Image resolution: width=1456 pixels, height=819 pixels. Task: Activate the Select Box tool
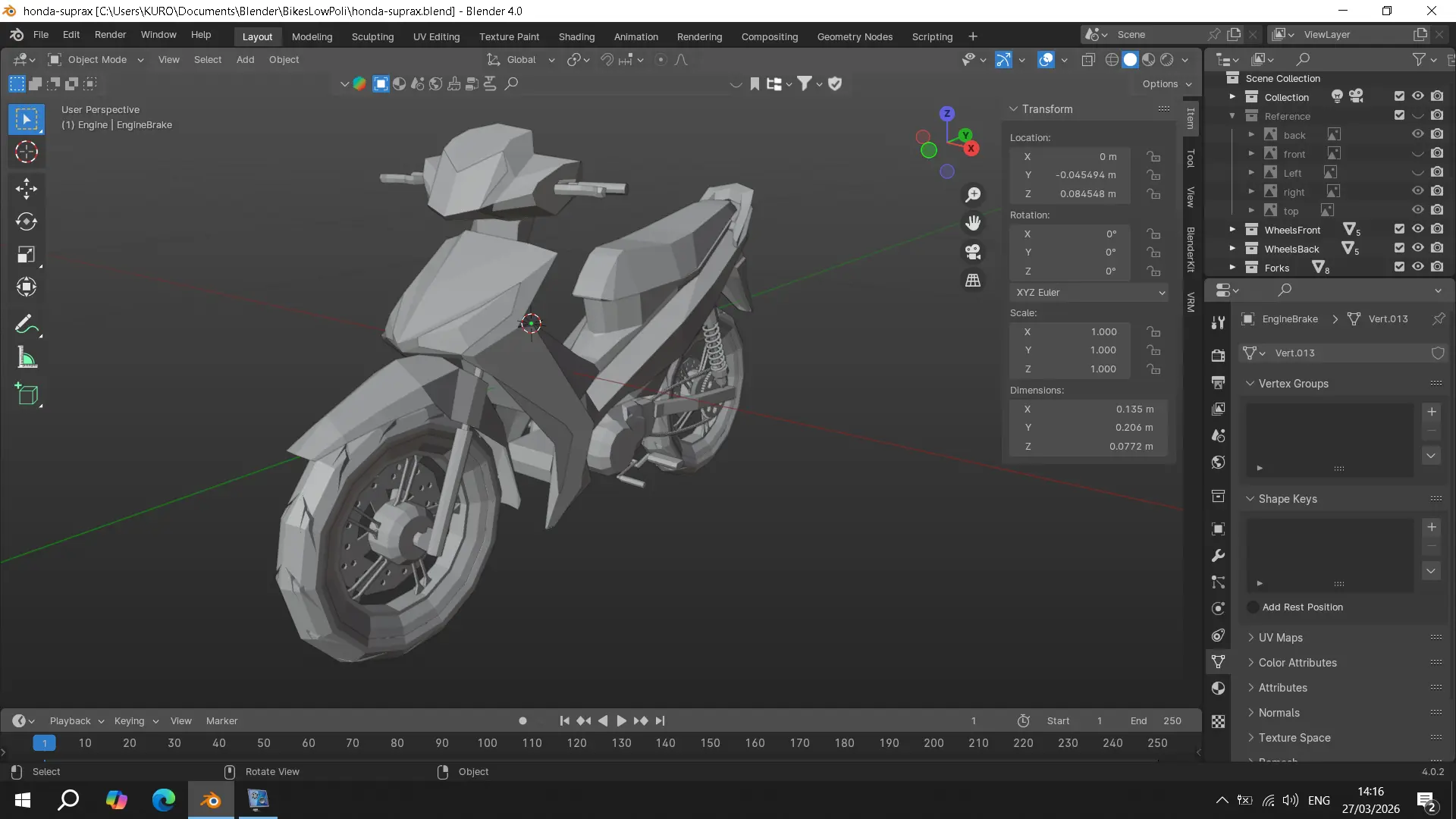pos(27,119)
